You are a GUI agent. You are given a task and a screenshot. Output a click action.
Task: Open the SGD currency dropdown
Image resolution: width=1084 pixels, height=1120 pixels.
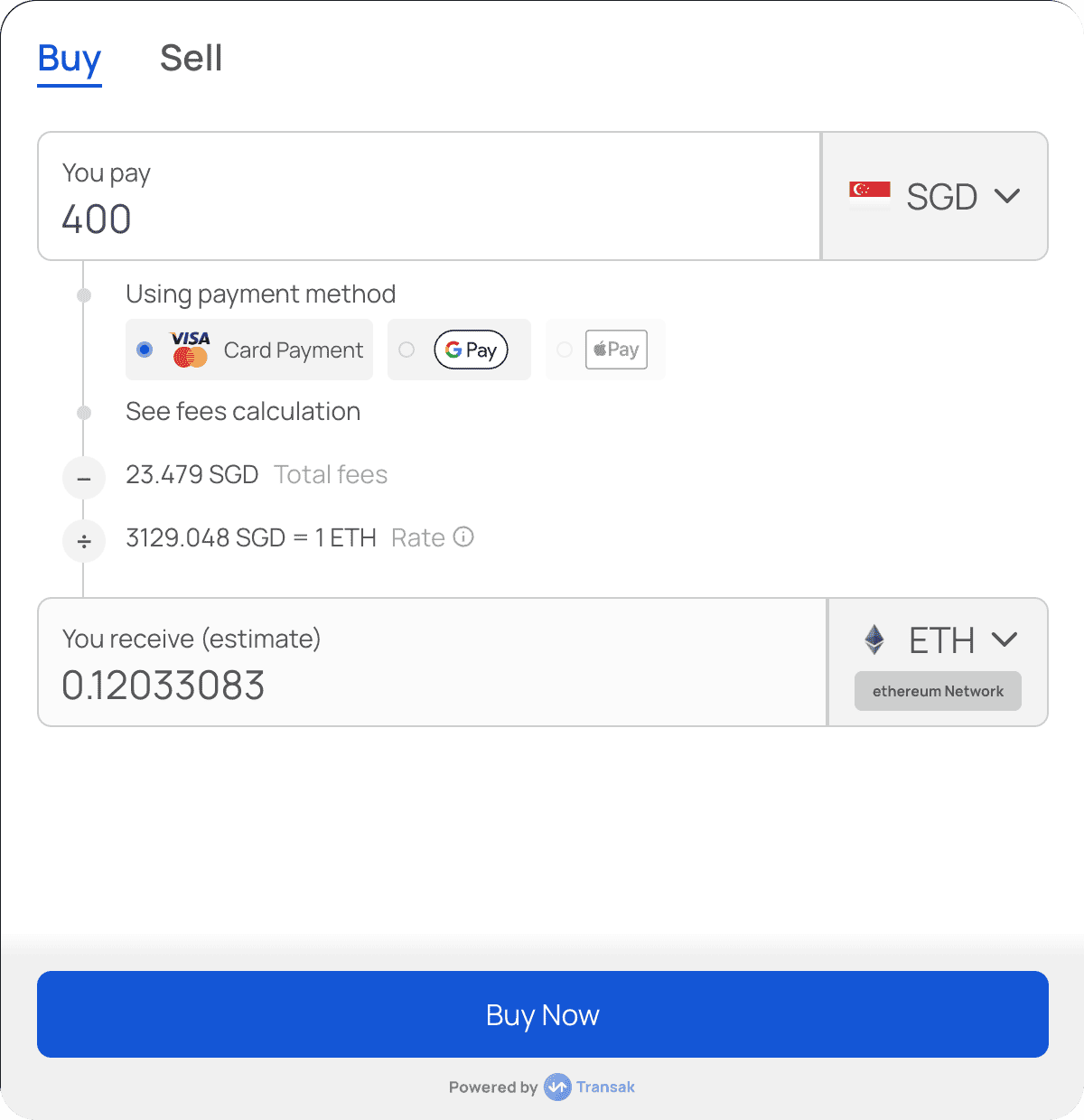pyautogui.click(x=935, y=196)
